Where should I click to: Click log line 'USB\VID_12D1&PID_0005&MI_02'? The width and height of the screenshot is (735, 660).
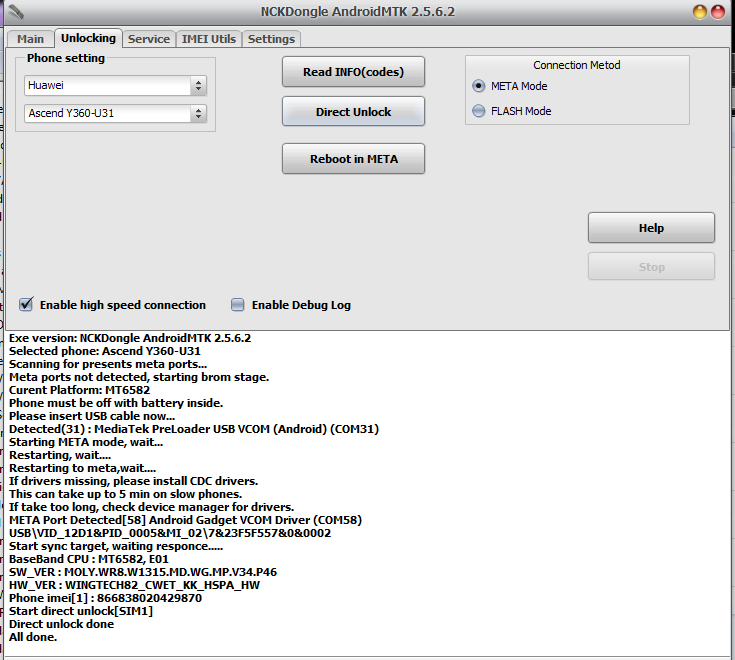(x=170, y=533)
